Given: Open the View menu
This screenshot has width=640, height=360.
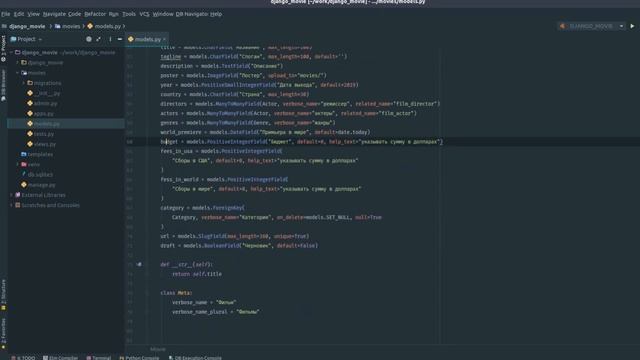Looking at the screenshot, I should pos(33,14).
